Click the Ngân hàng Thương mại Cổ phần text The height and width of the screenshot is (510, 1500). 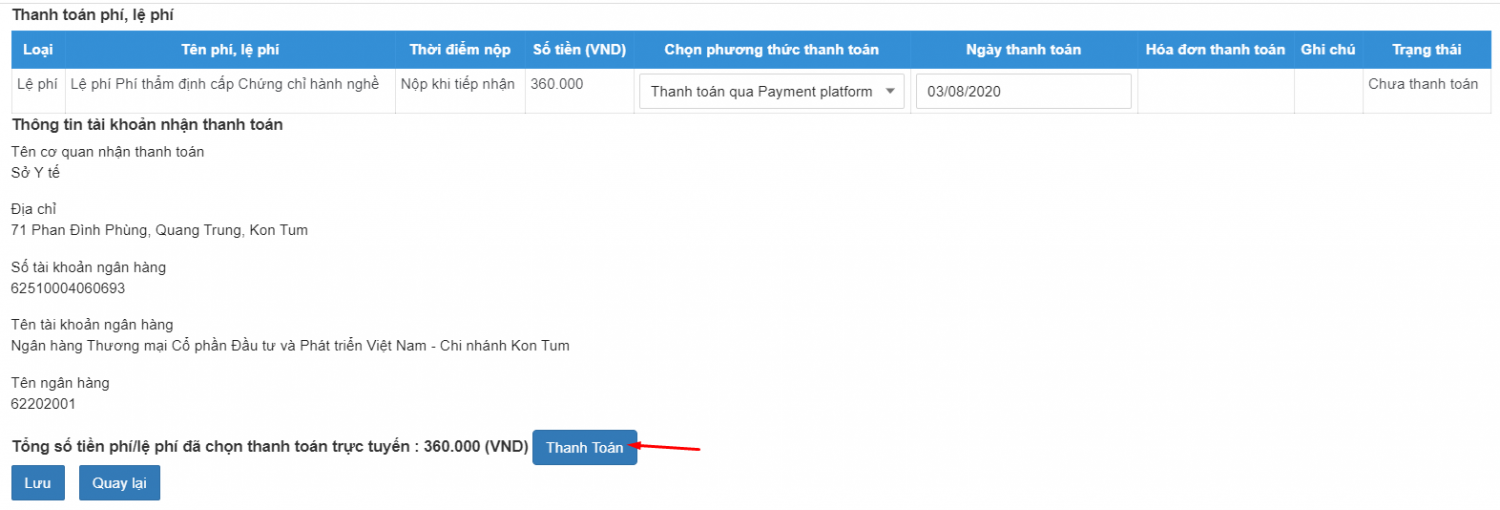[x=290, y=346]
